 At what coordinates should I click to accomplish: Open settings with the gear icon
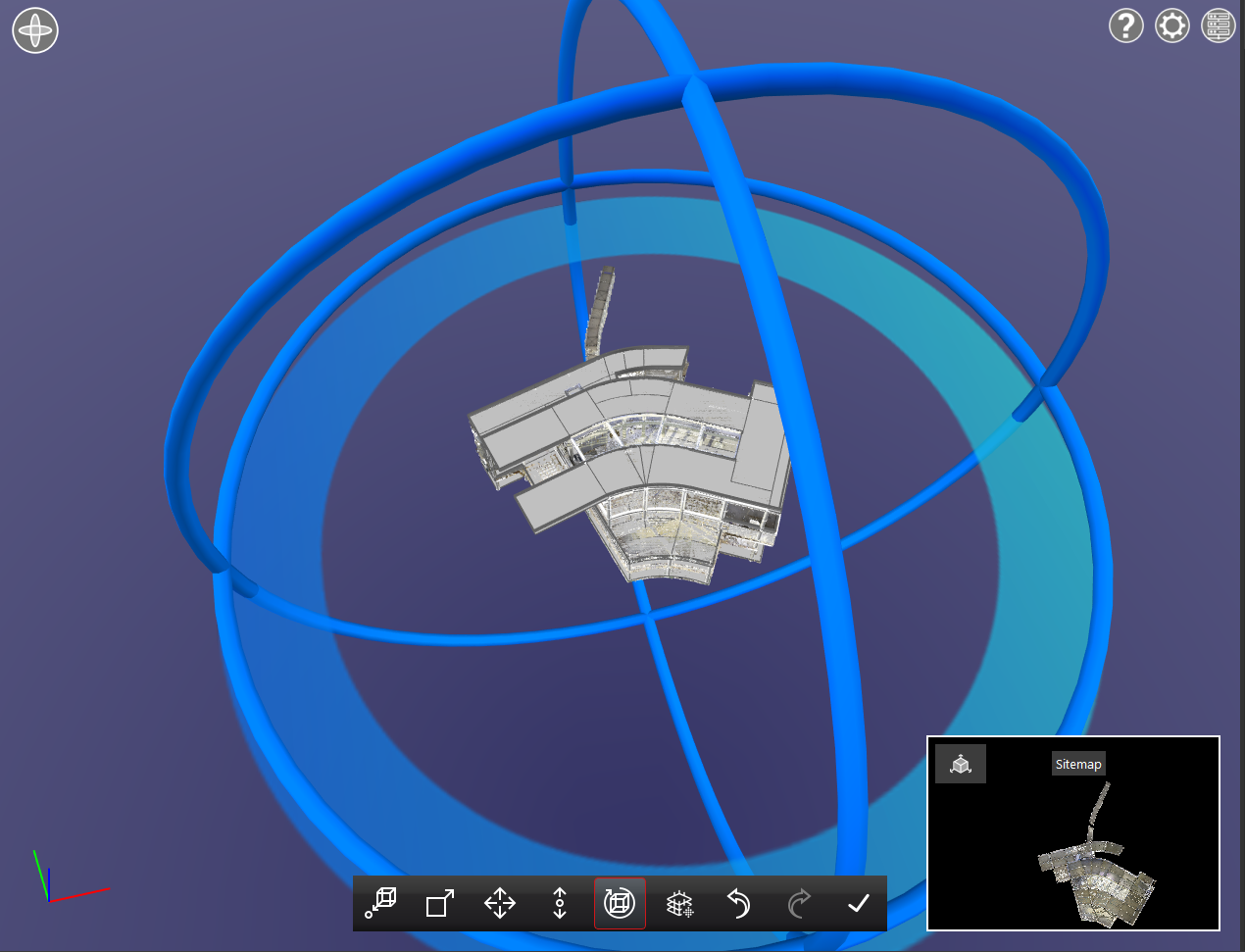coord(1171,25)
